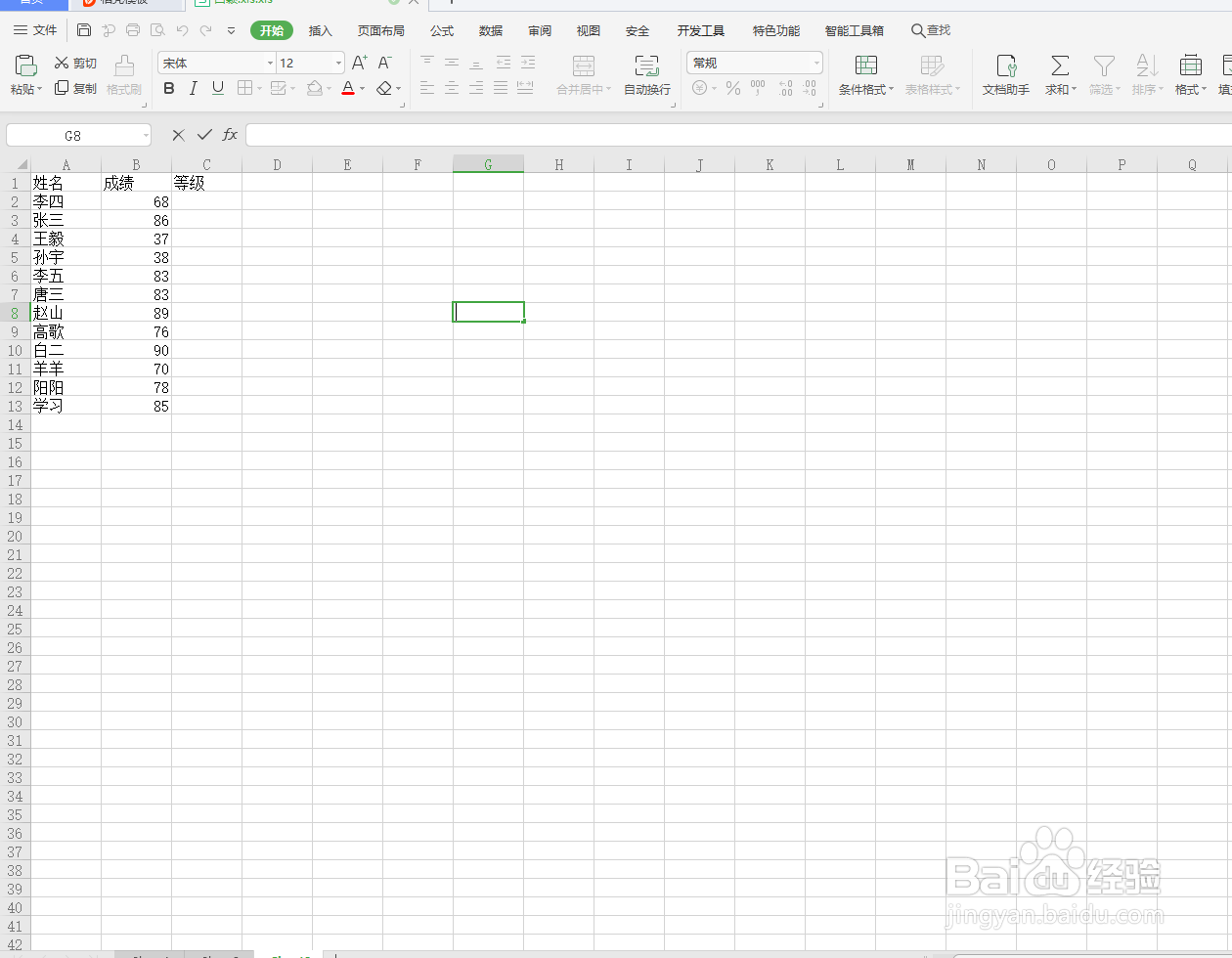Viewport: 1232px width, 958px height.
Task: Open the Document Assistant (文档助手)
Action: coord(1006,75)
